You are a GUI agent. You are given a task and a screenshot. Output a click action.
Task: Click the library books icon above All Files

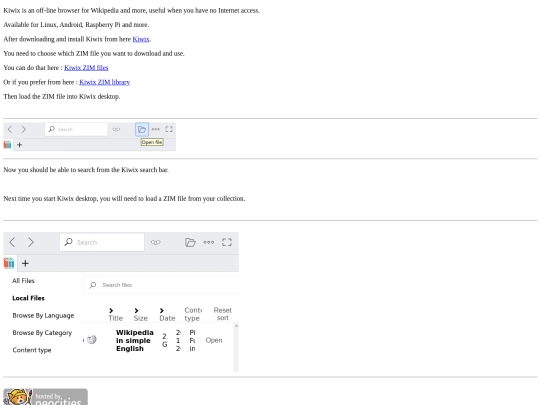click(9, 263)
